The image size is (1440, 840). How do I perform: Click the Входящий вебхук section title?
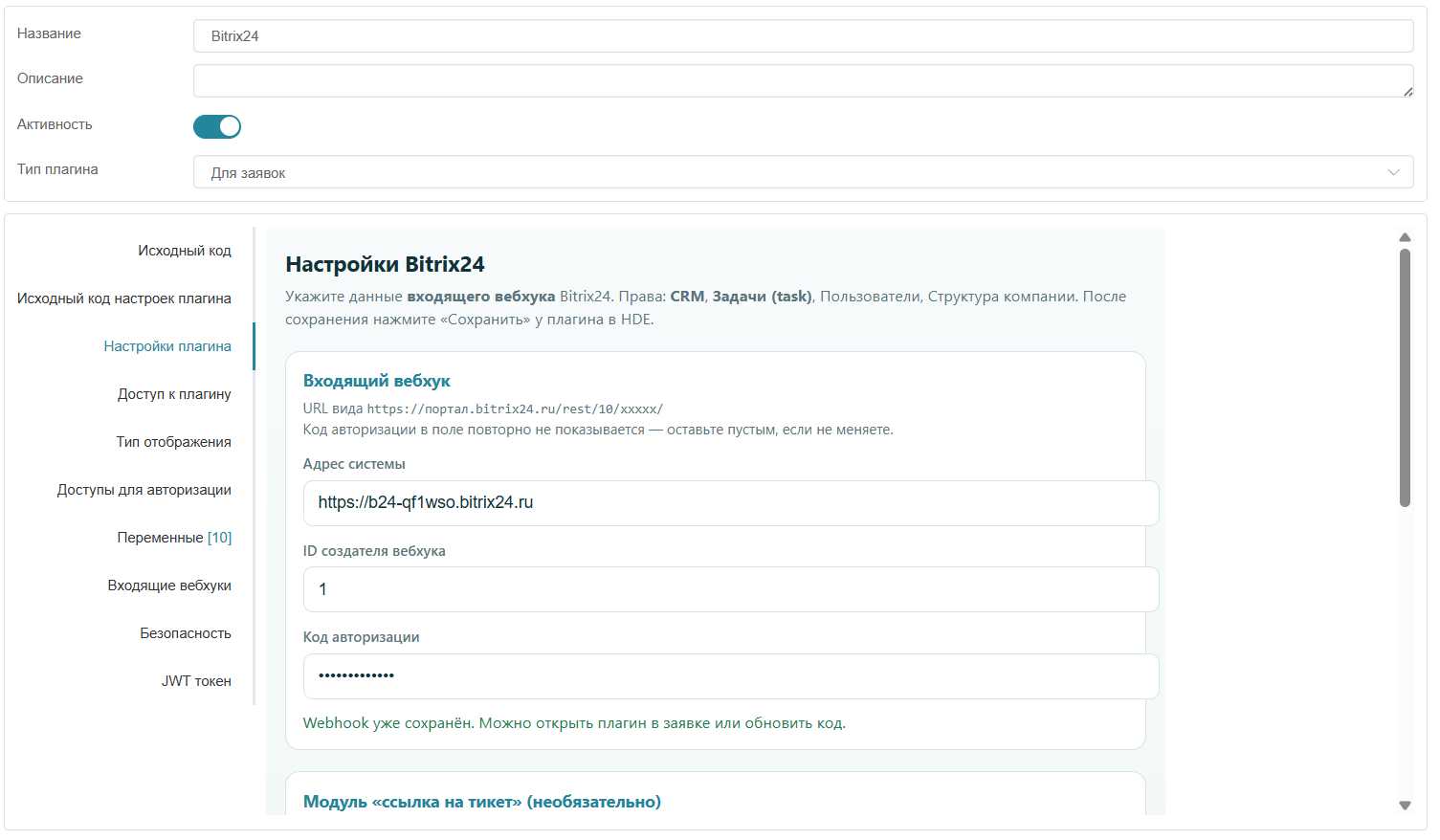click(376, 381)
